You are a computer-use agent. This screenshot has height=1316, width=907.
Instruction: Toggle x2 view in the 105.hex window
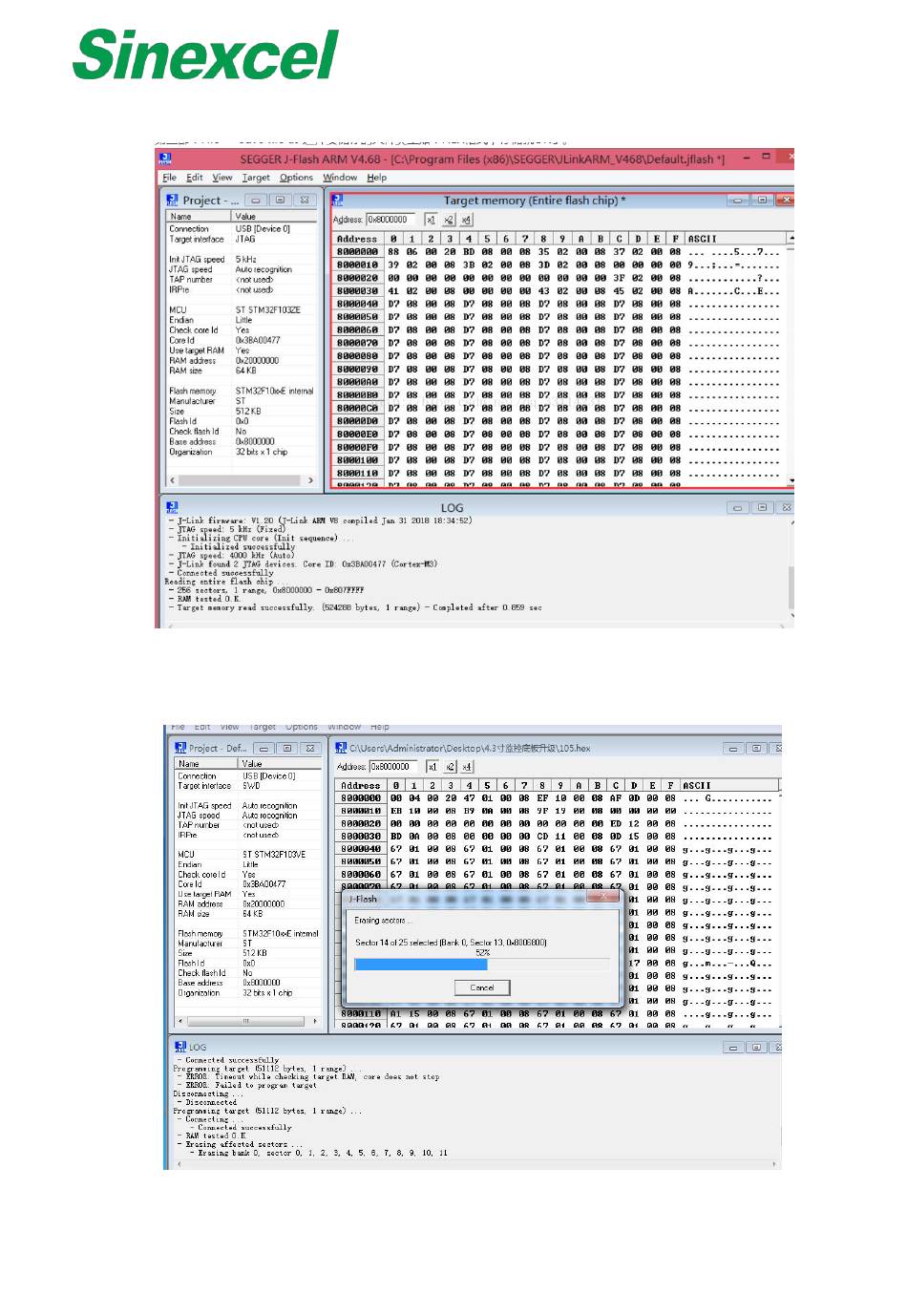[450, 766]
